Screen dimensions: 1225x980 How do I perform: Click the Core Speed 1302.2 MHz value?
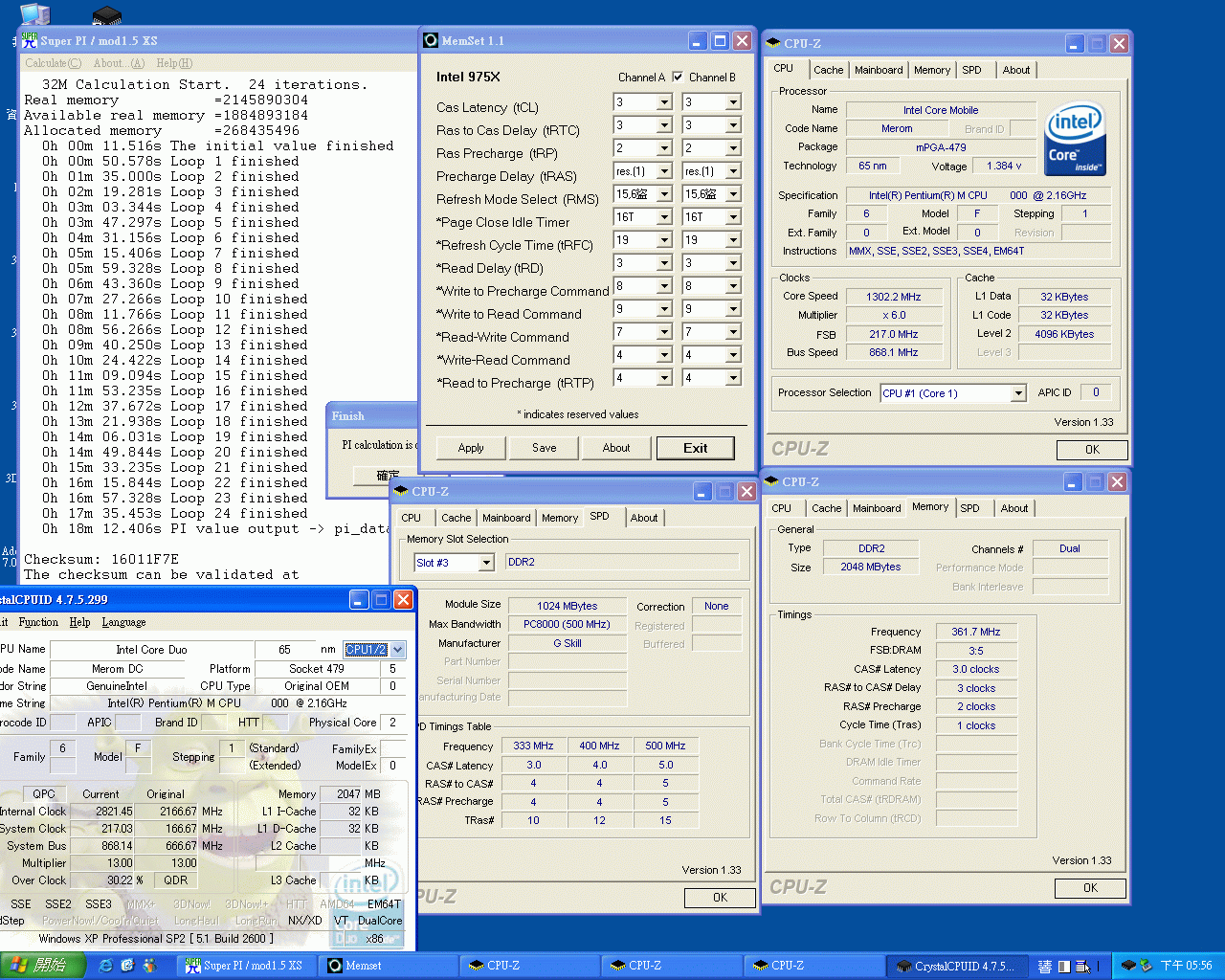[x=893, y=297]
